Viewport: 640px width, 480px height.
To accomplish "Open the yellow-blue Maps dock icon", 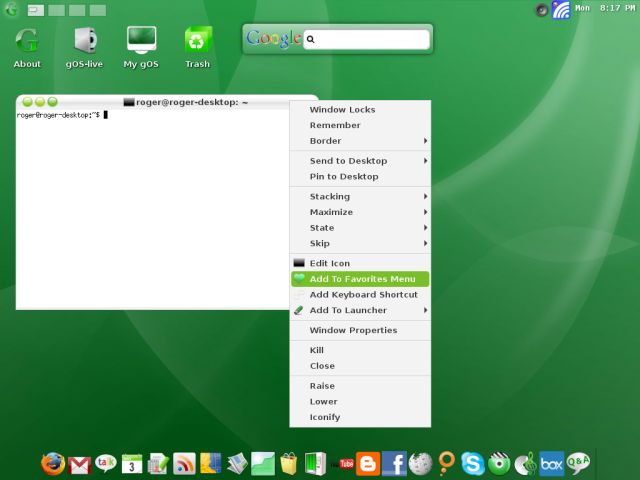I will point(210,464).
